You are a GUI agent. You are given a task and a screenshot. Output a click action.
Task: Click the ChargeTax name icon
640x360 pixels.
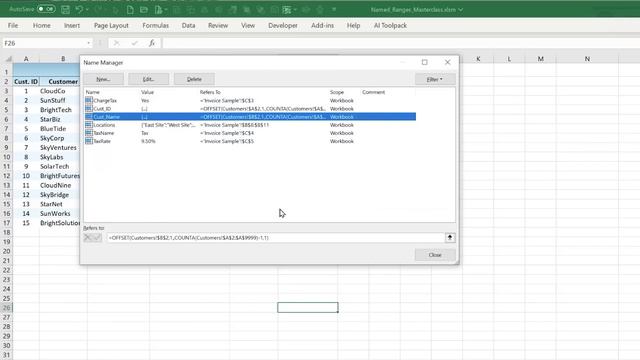(89, 100)
